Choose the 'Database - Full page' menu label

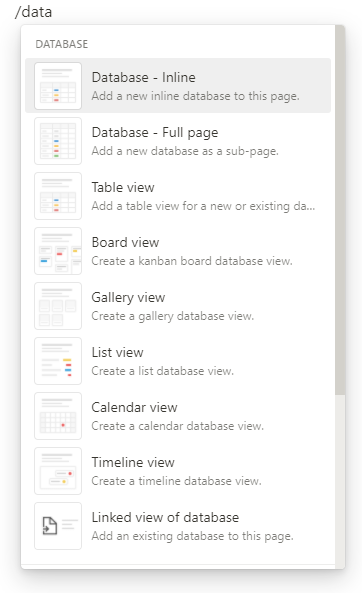point(155,133)
